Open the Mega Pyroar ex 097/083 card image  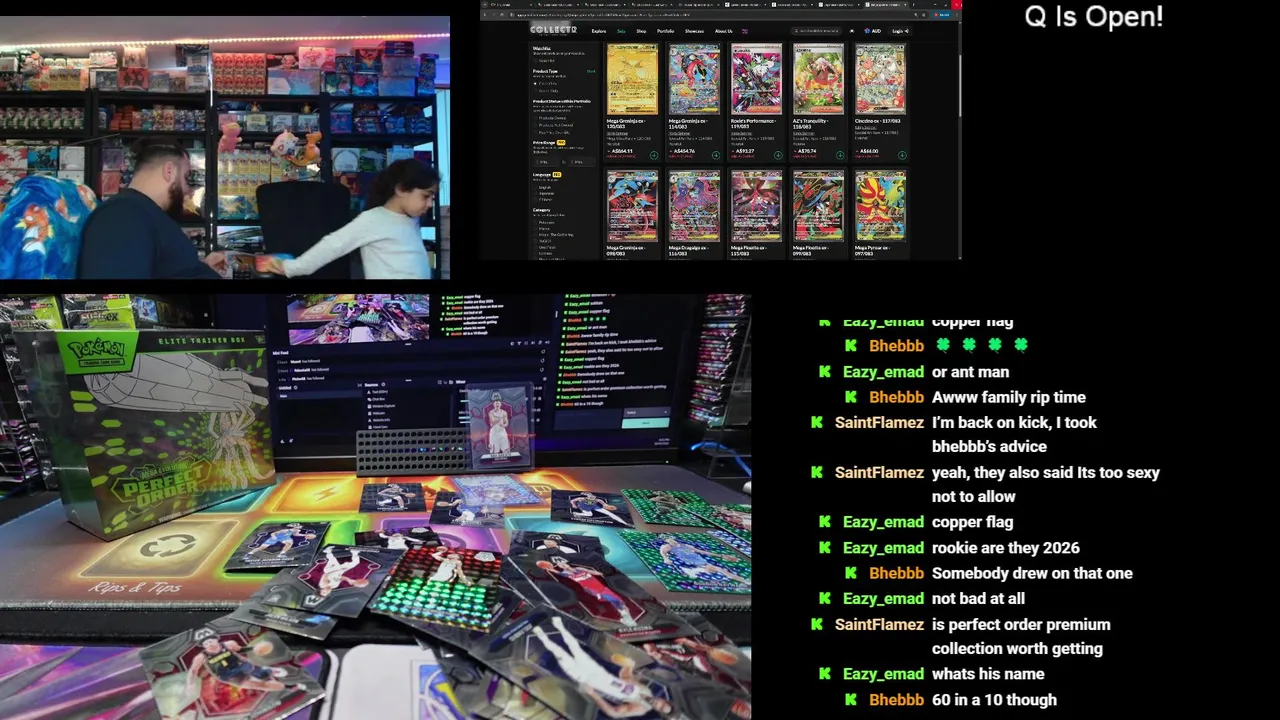(880, 206)
